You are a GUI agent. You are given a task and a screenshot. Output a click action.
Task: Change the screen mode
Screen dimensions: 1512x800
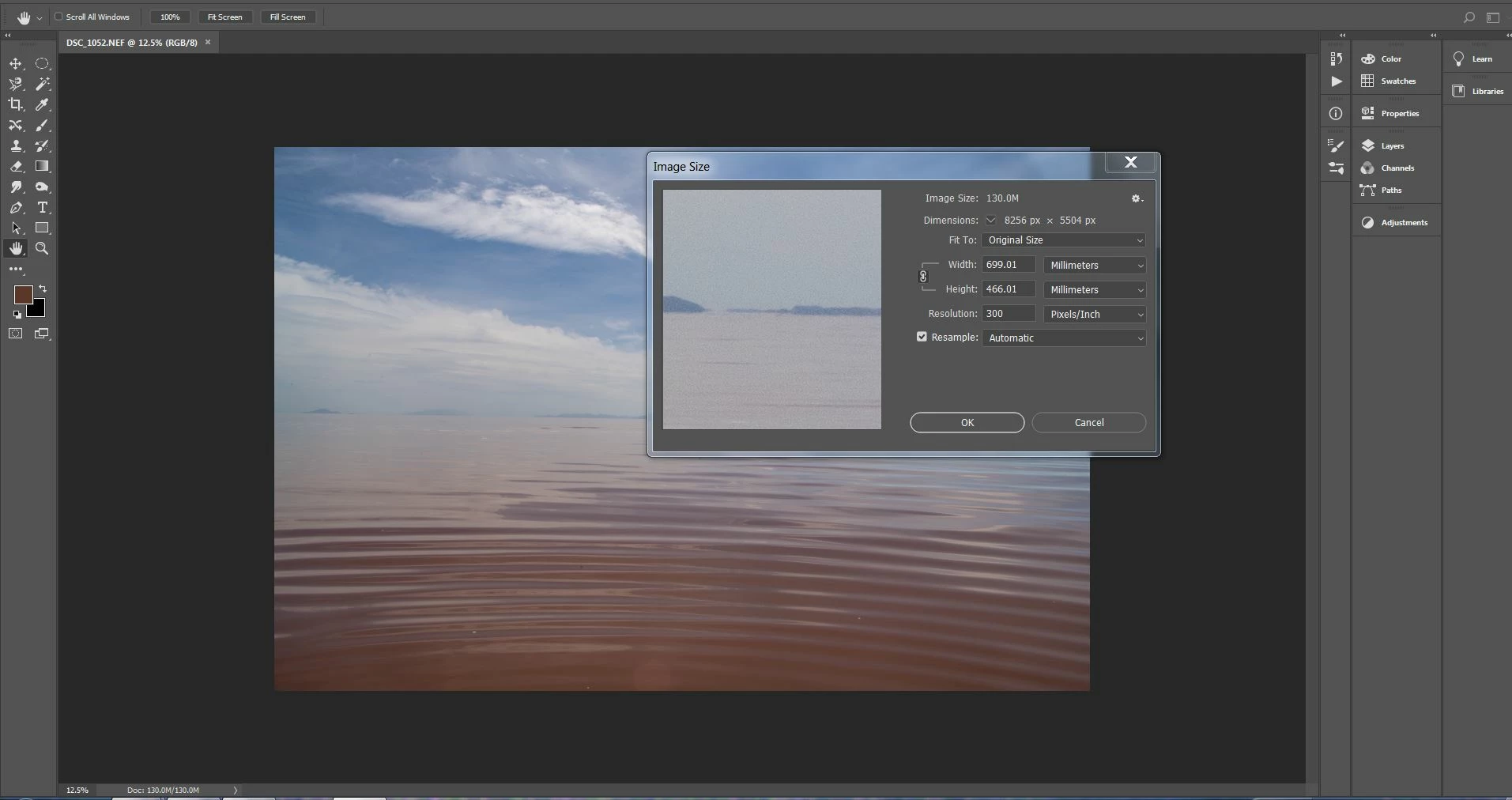pyautogui.click(x=42, y=334)
